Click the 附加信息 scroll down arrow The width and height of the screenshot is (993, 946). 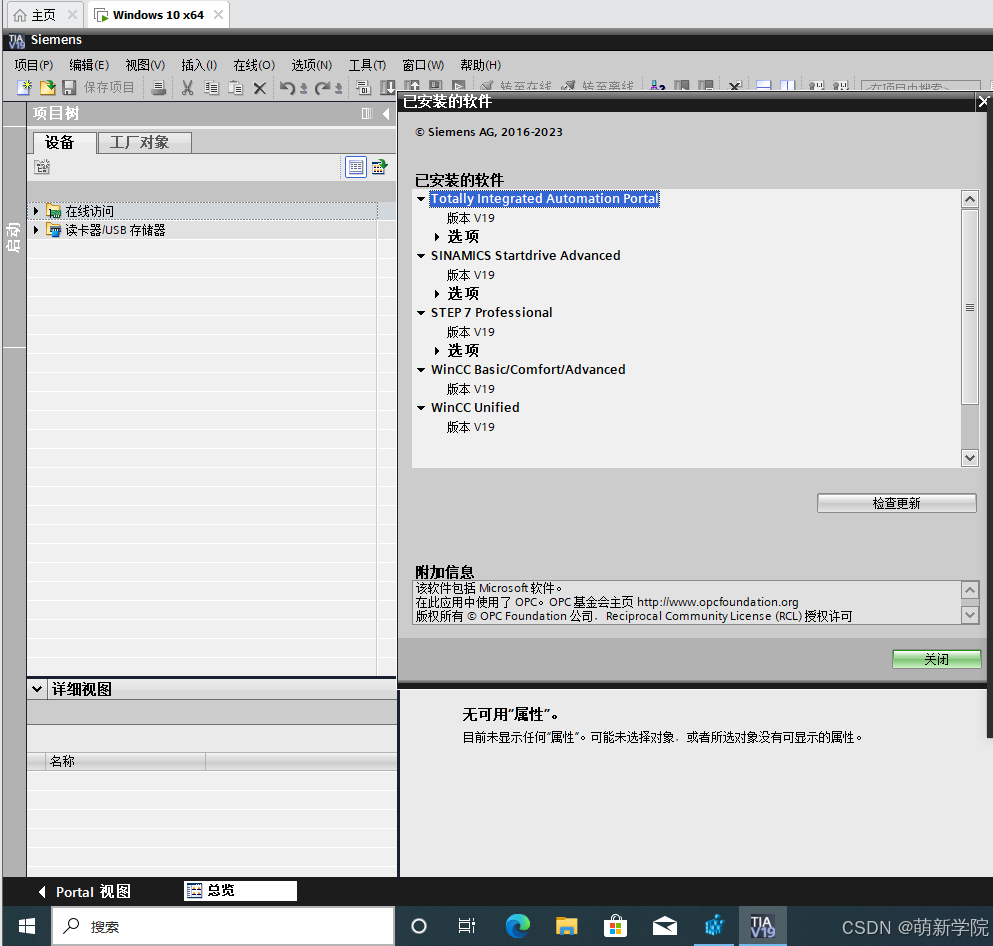[x=970, y=615]
